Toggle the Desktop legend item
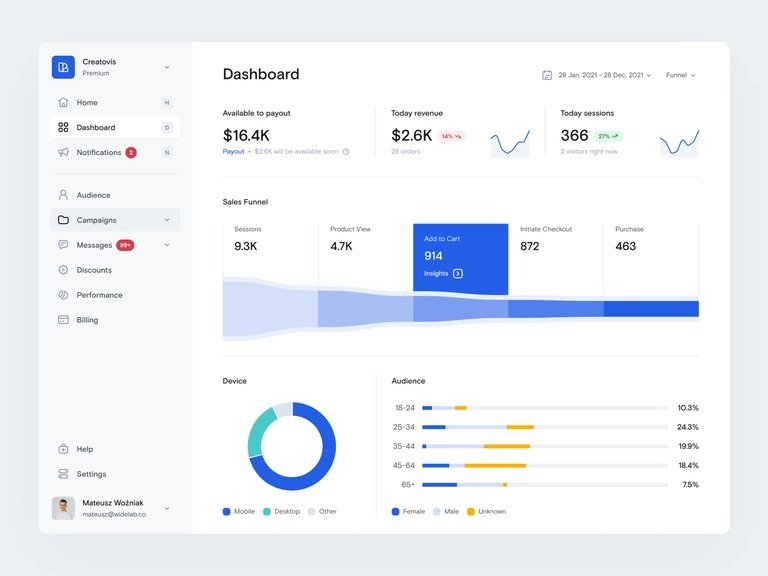 pyautogui.click(x=282, y=511)
